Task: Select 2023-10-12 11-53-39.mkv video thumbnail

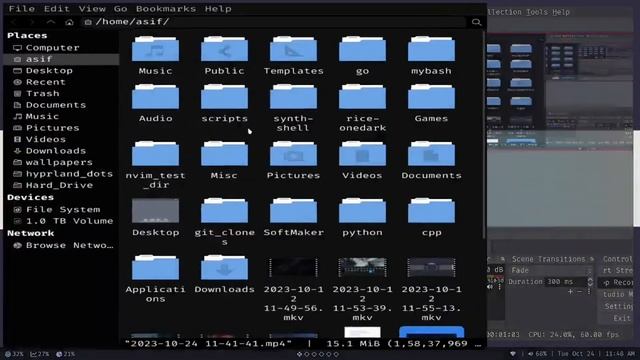Action: 362,267
